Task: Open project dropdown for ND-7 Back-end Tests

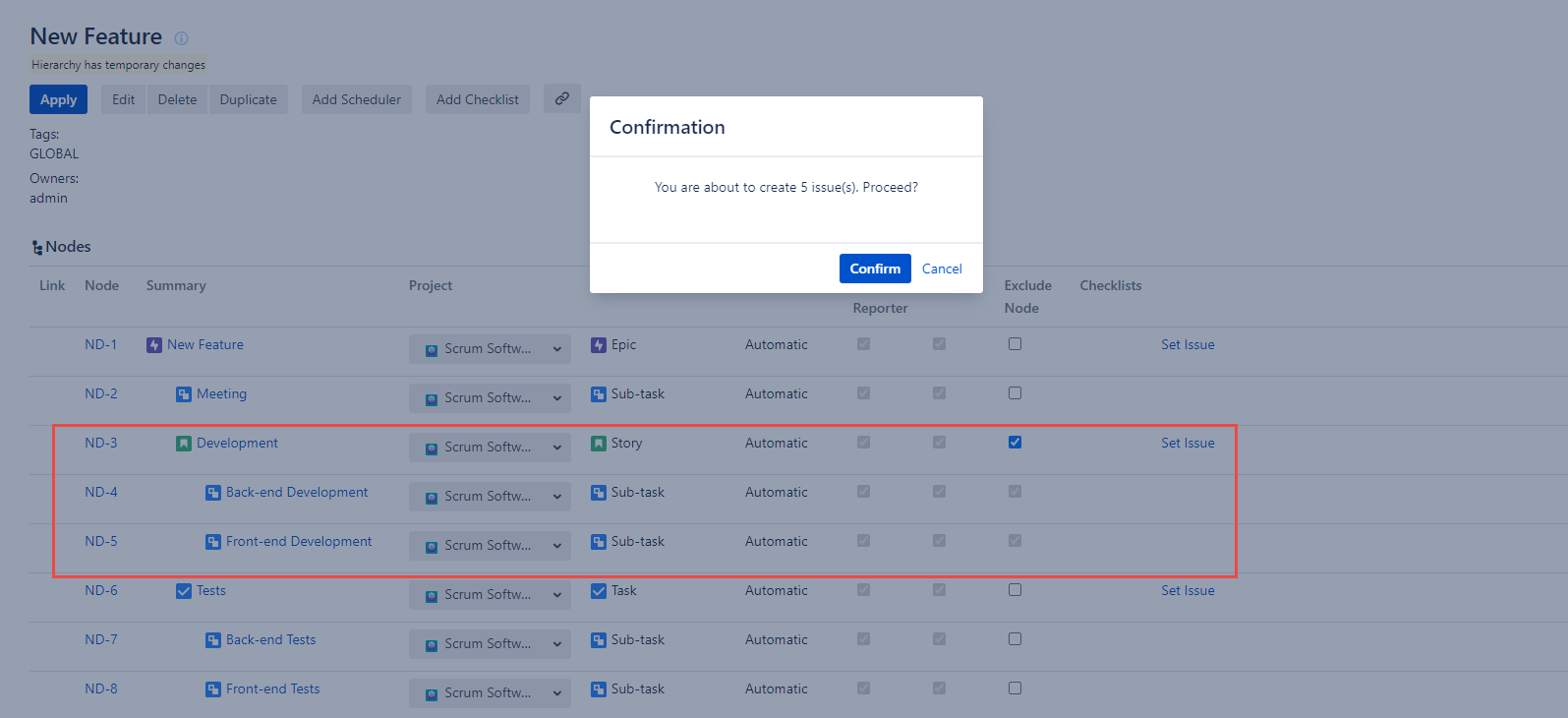Action: [x=490, y=644]
